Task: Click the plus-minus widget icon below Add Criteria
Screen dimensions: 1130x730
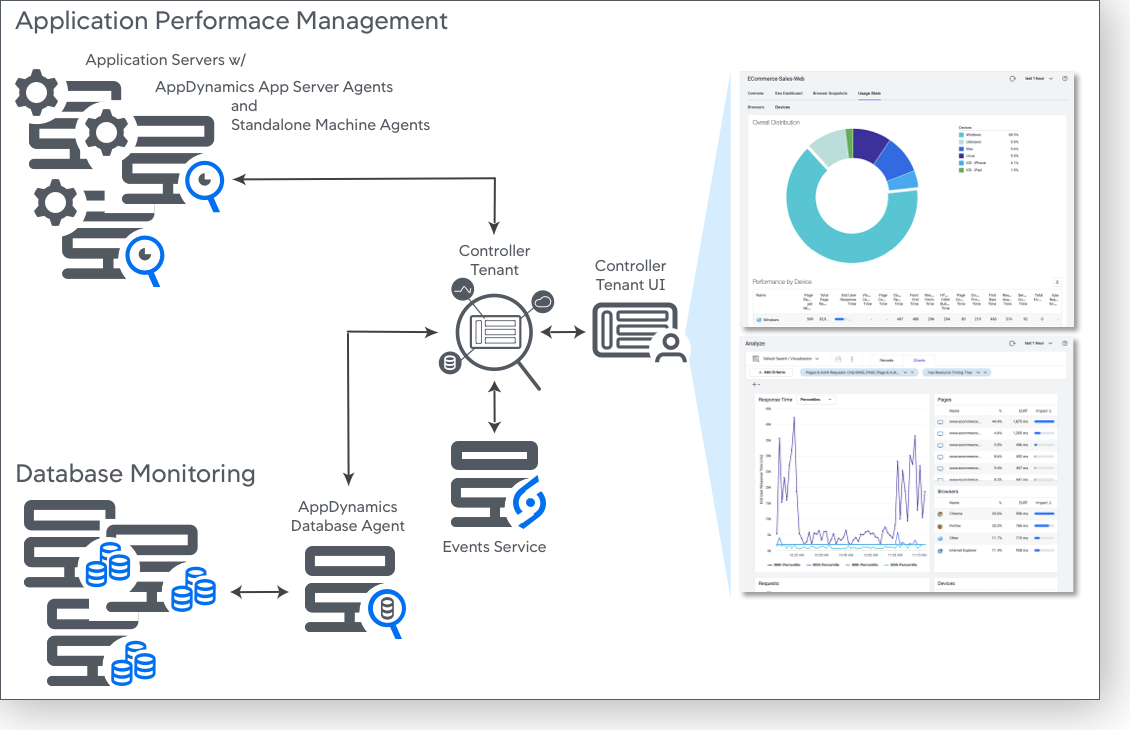Action: coord(756,384)
